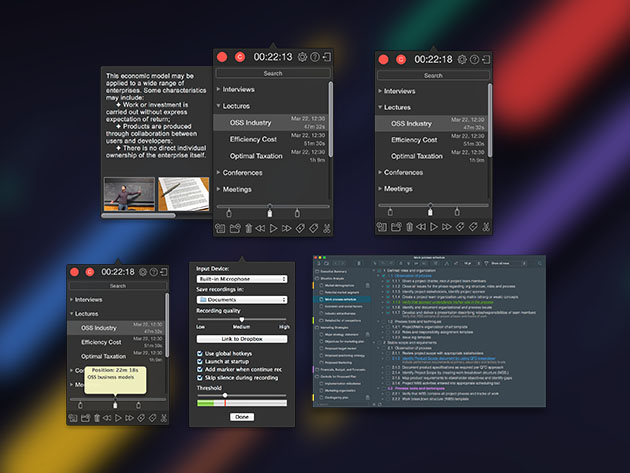The image size is (630, 473).
Task: Click the trash icon in the 00:22:13 window
Action: (248, 229)
